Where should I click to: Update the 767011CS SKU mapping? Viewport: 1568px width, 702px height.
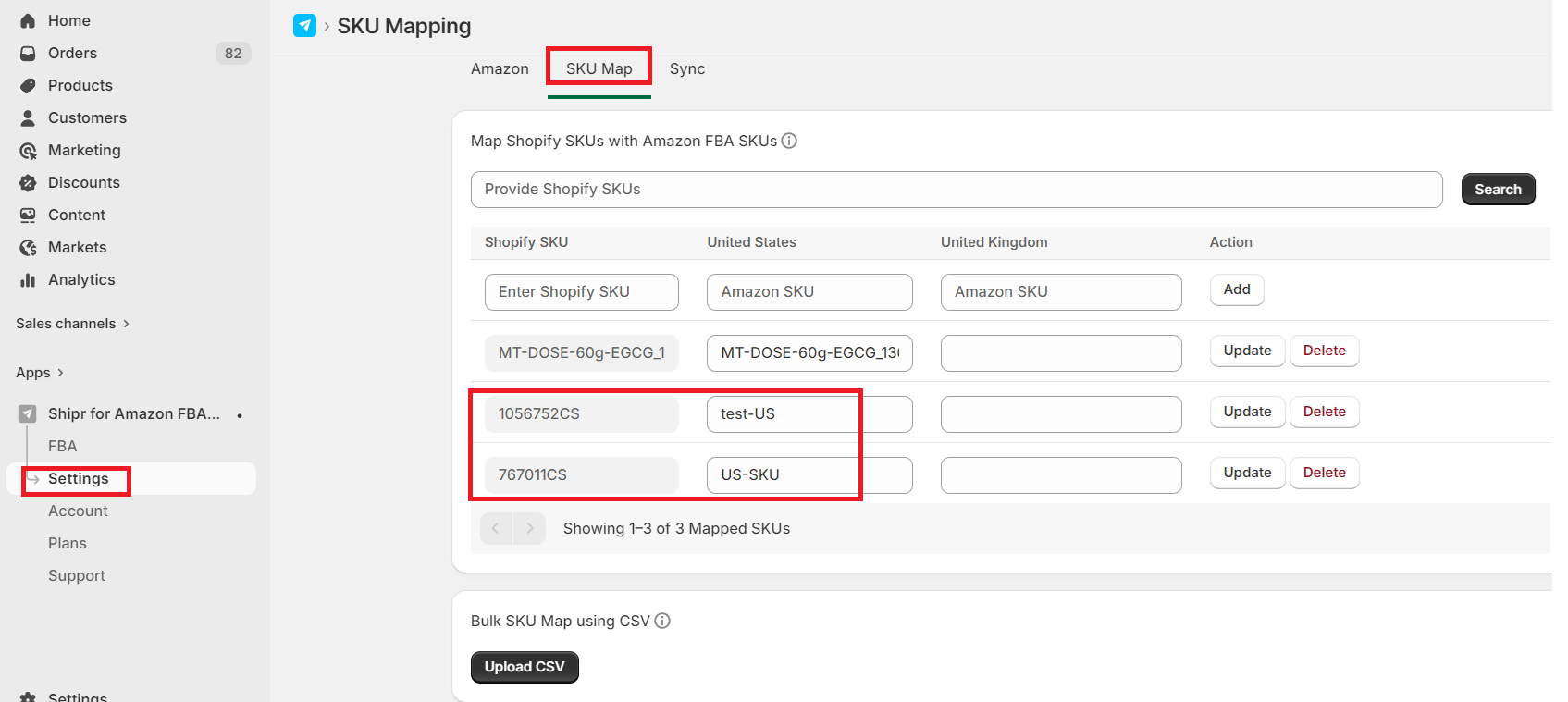[1247, 473]
